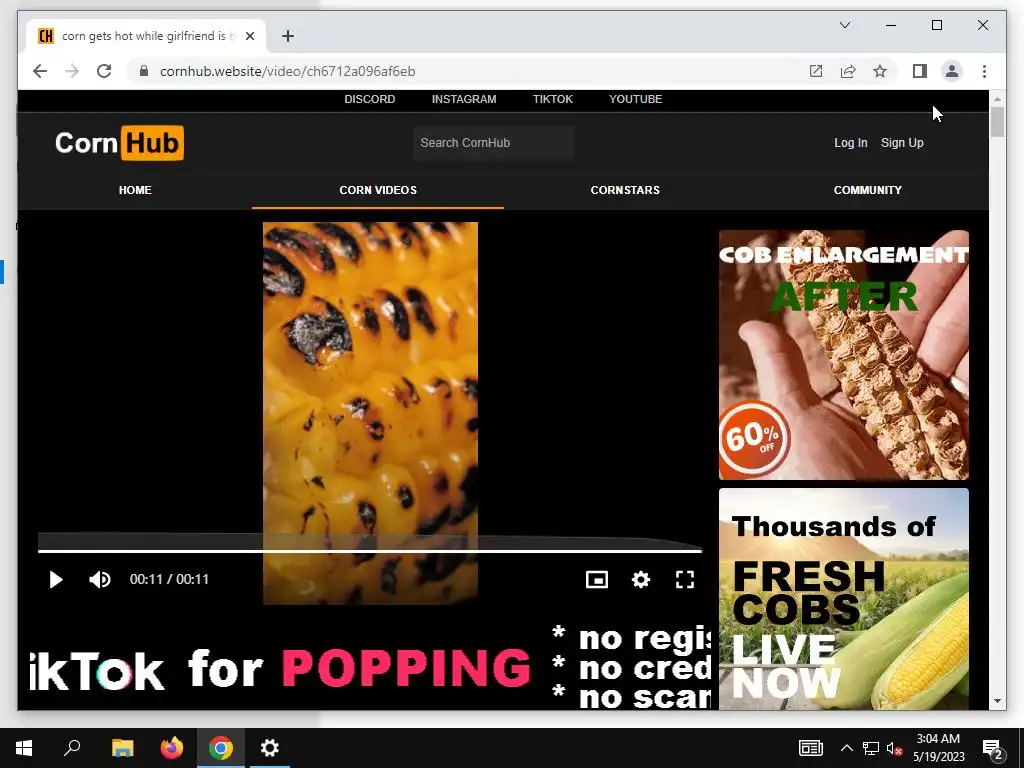Open the DISCORD link
The image size is (1024, 768).
tap(370, 99)
